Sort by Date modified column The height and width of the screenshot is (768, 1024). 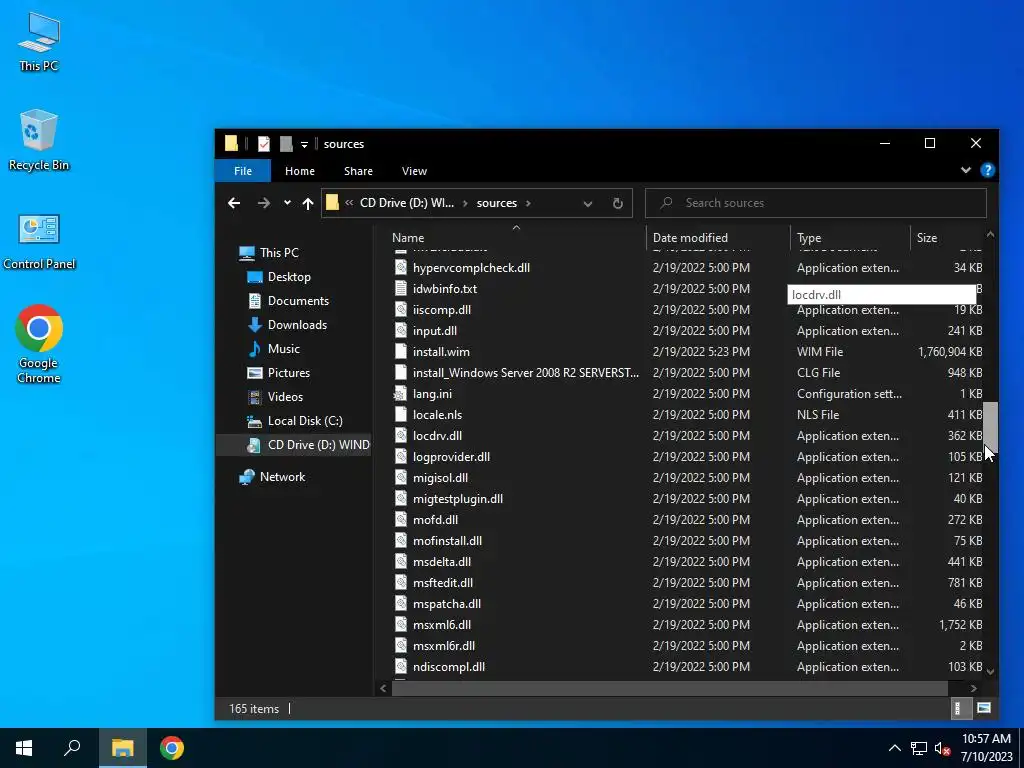[718, 238]
